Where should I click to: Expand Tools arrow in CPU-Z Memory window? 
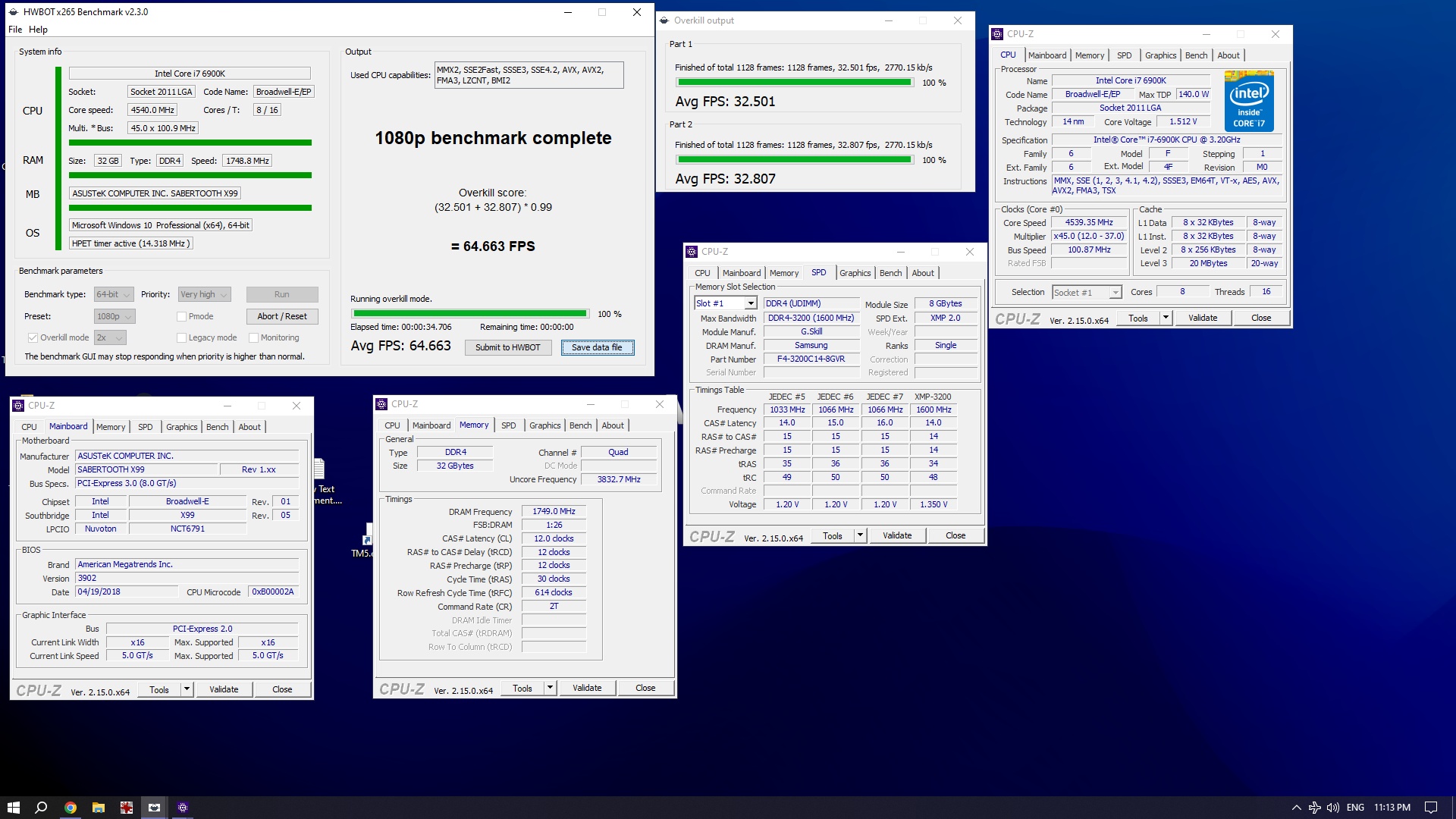click(550, 688)
